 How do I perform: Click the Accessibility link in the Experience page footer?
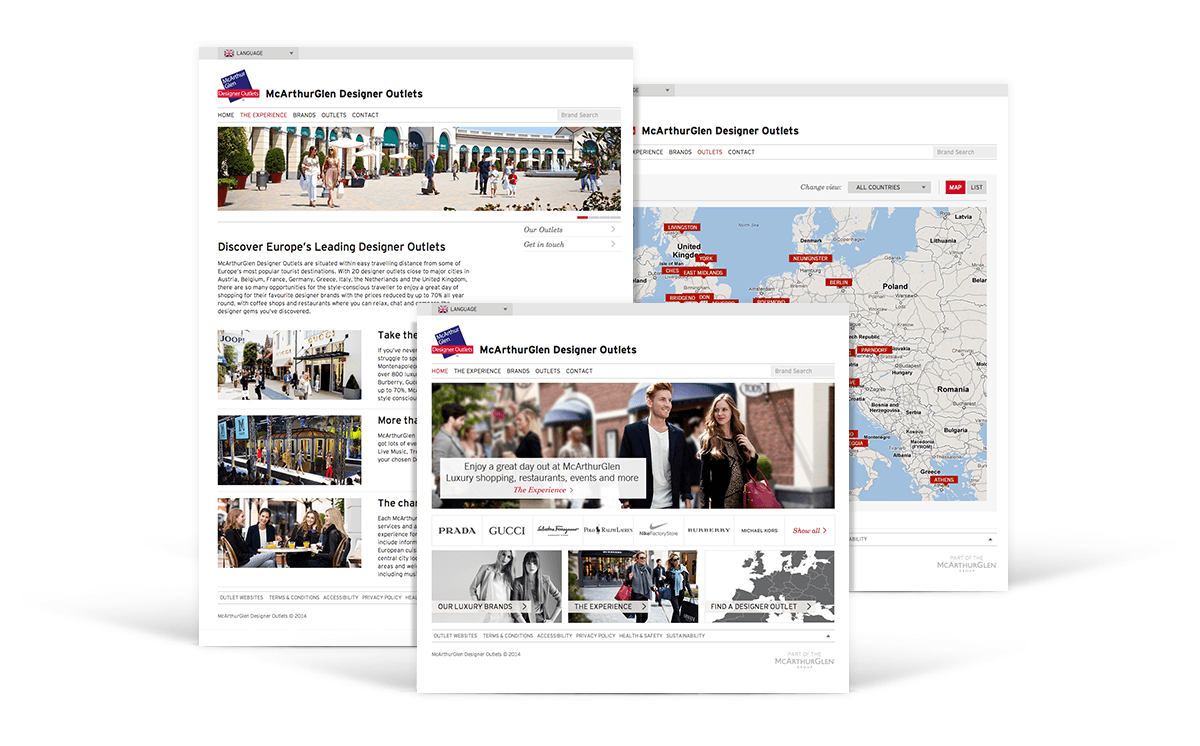[341, 597]
